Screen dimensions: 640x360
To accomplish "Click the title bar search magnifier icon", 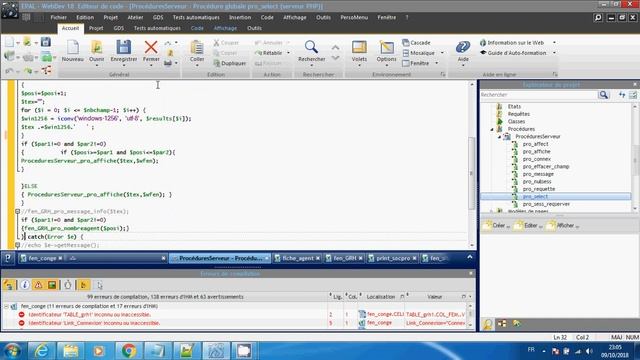I will (598, 18).
